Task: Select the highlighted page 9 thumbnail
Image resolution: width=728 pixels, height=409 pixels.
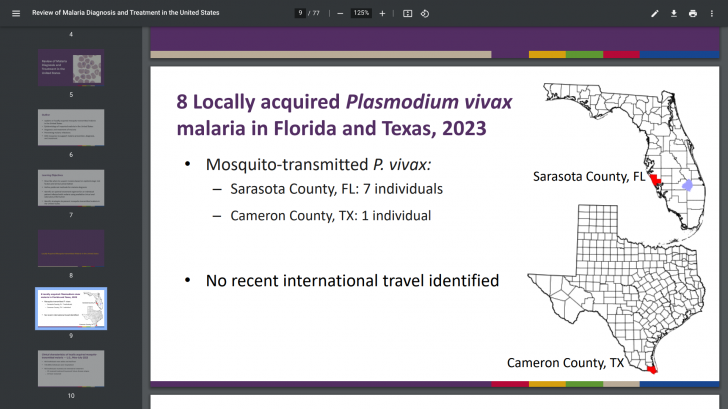Action: pyautogui.click(x=71, y=308)
